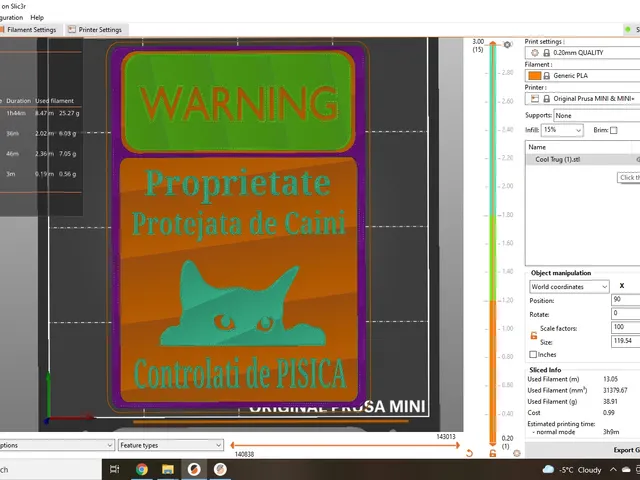Click the filament preset lock icon
The image size is (640, 480).
coord(546,76)
